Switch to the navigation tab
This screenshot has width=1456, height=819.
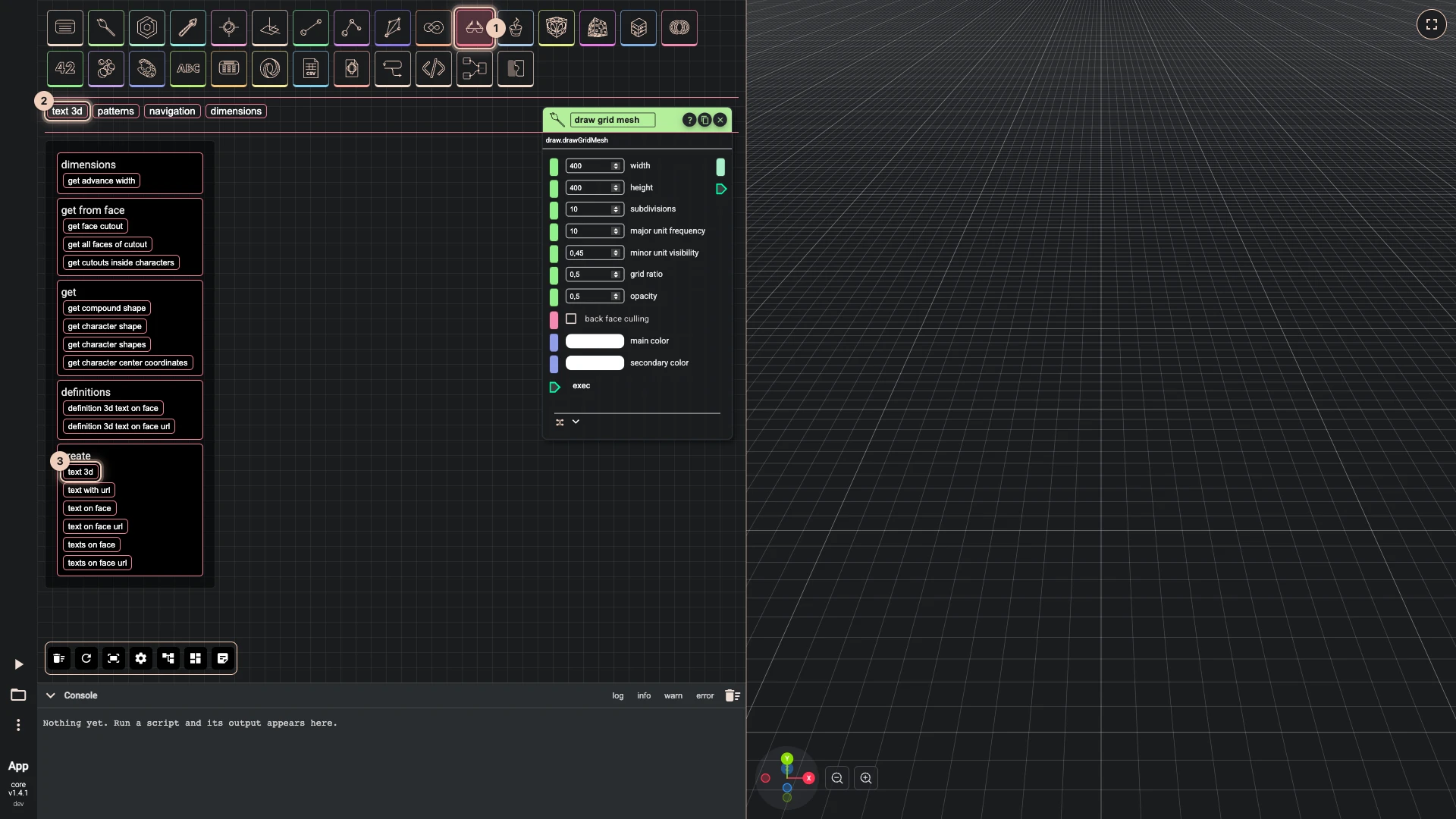(x=172, y=111)
